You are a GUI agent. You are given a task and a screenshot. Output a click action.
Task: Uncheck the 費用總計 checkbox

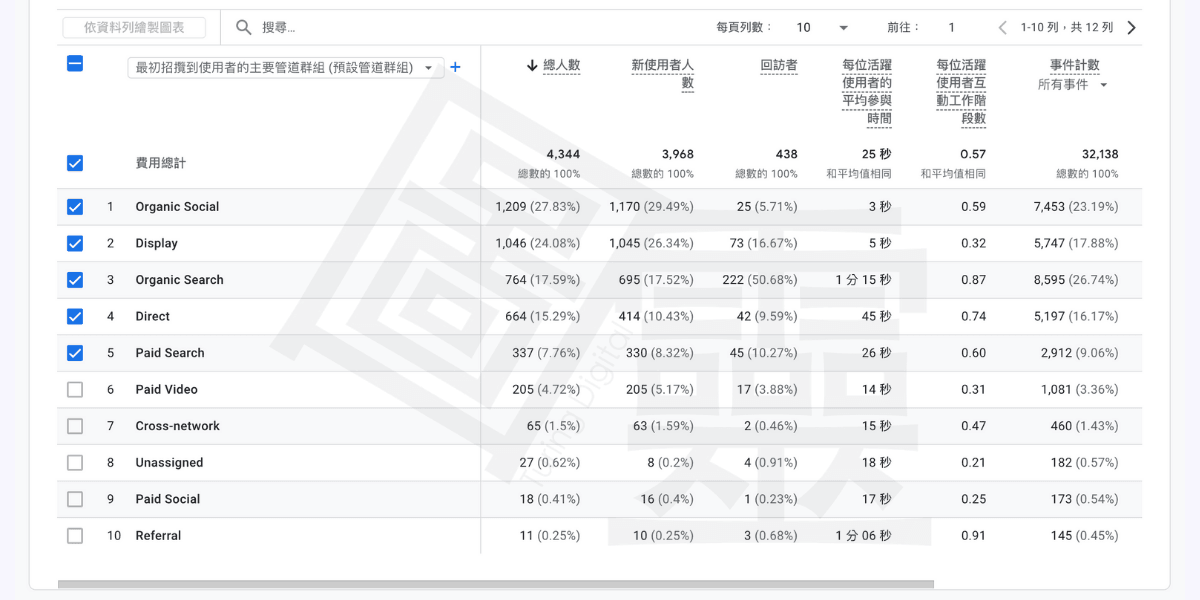pyautogui.click(x=75, y=163)
